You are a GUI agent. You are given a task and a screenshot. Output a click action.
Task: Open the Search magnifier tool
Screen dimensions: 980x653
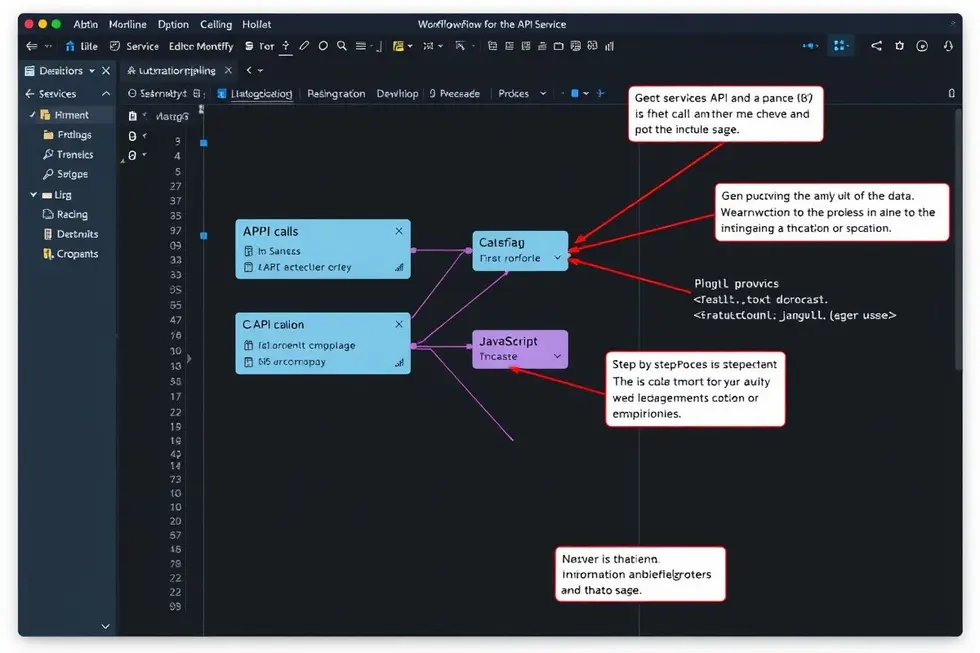343,46
